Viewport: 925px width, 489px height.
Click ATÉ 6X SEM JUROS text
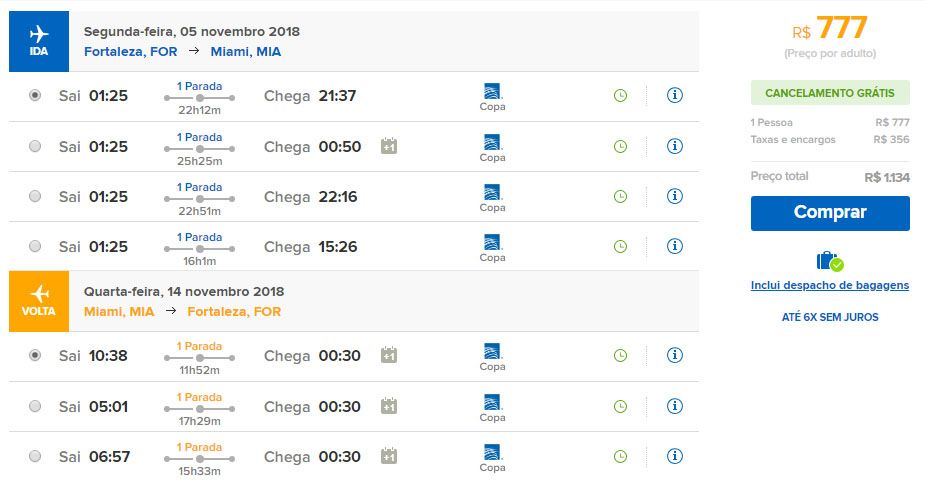click(x=830, y=317)
